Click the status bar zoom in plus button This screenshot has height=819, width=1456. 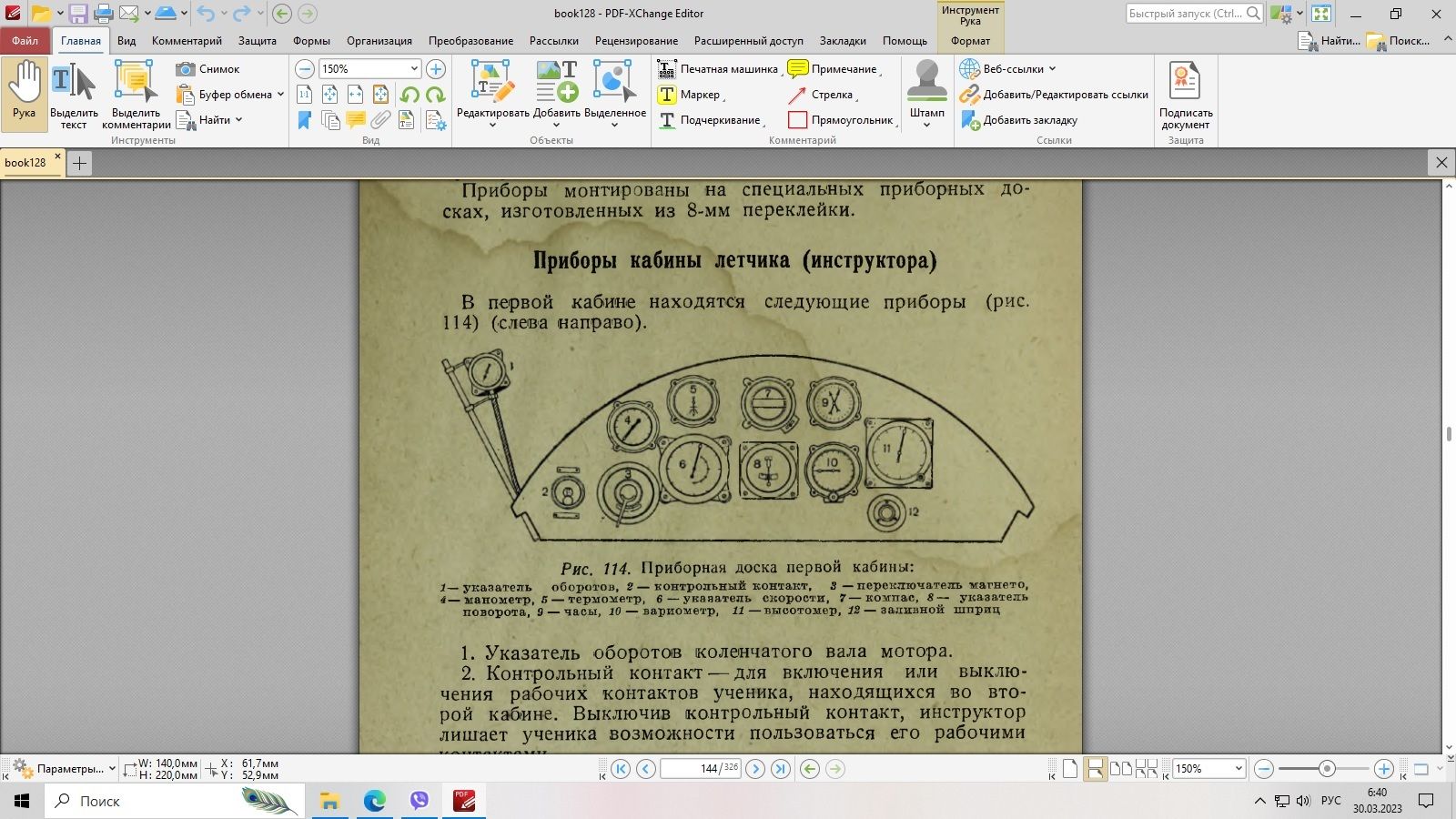[x=1383, y=769]
